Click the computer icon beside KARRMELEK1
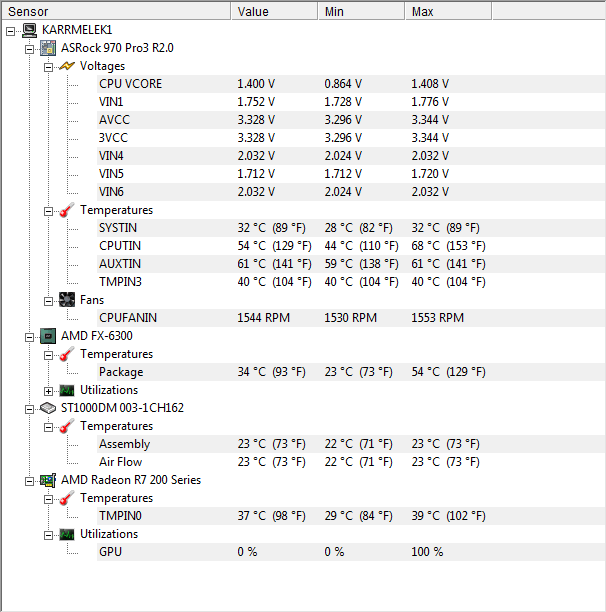 [x=30, y=30]
